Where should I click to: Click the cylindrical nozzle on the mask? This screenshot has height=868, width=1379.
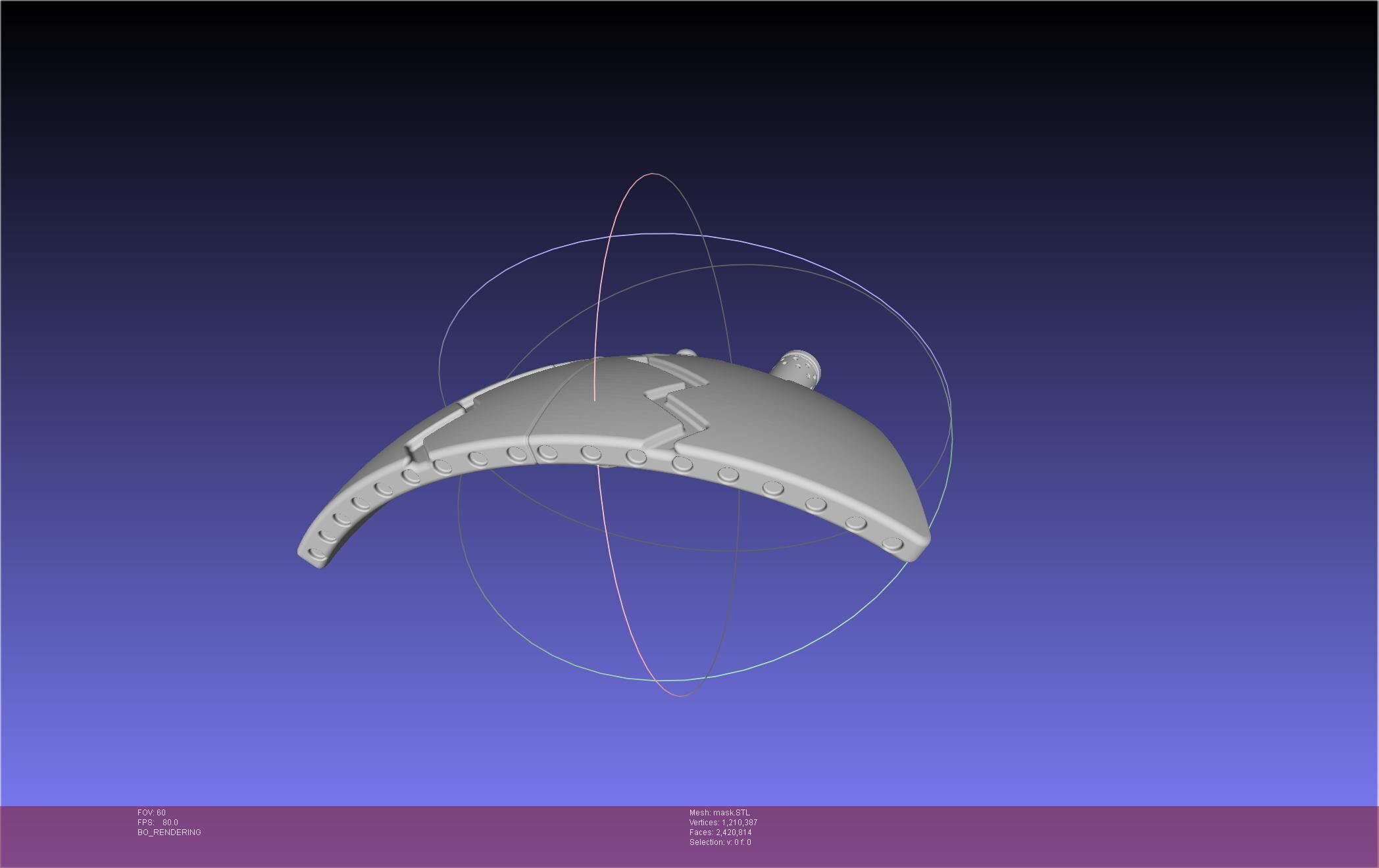click(798, 367)
